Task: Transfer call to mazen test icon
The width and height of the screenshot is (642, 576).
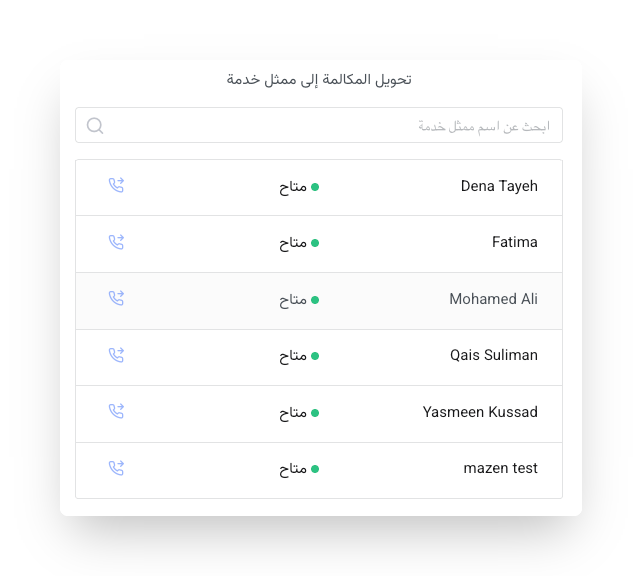Action: coord(116,468)
